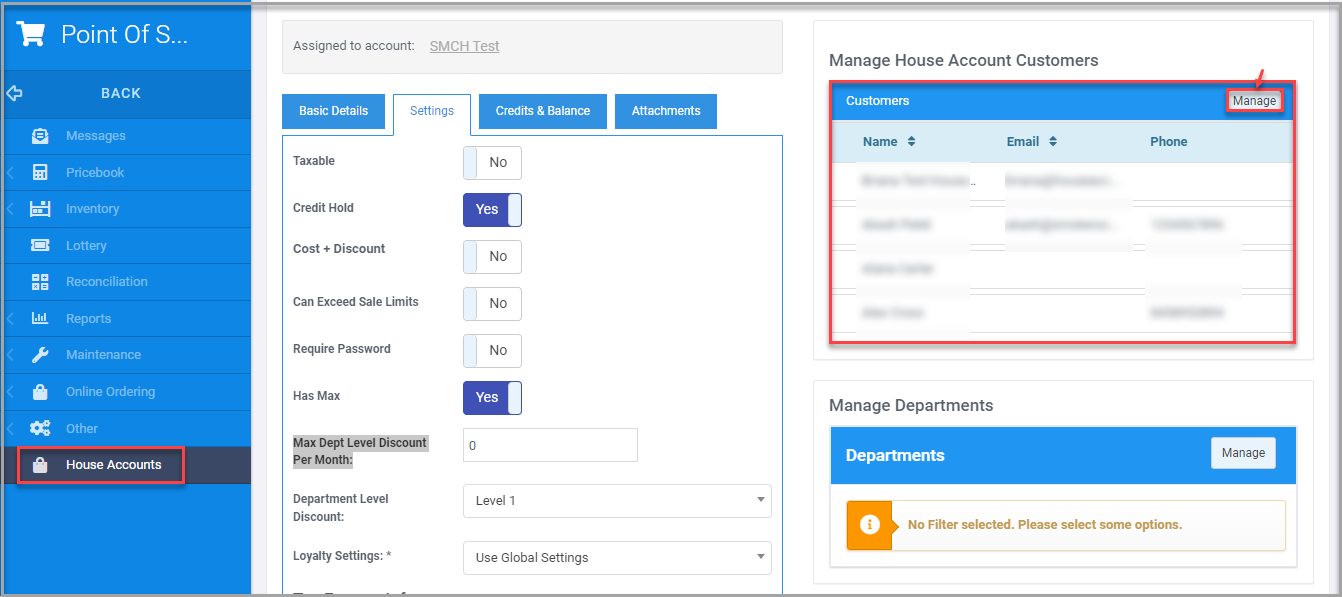1342x597 pixels.
Task: Turn off the Has Max toggle
Action: pos(492,397)
